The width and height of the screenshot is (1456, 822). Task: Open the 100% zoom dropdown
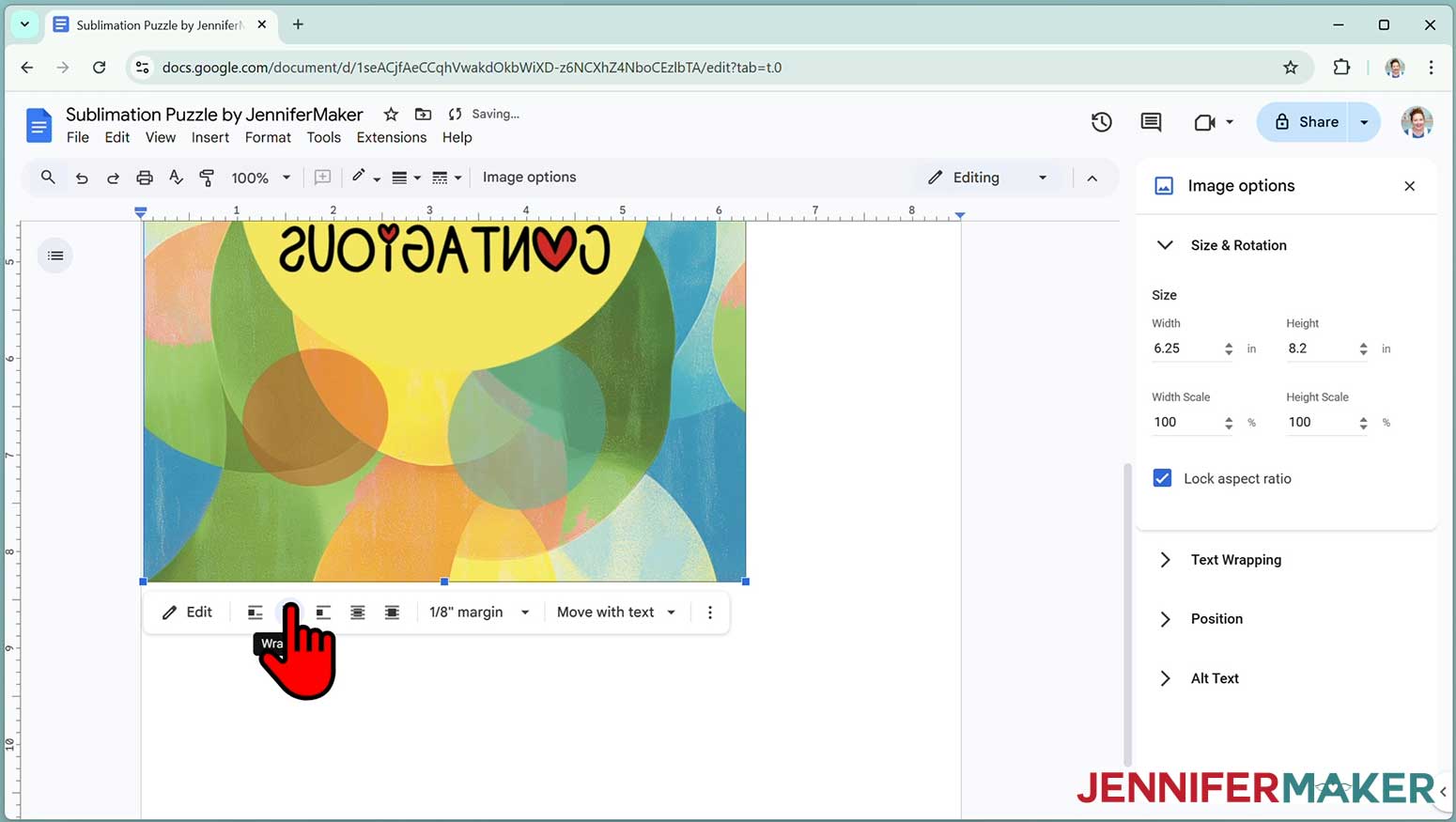pos(261,178)
